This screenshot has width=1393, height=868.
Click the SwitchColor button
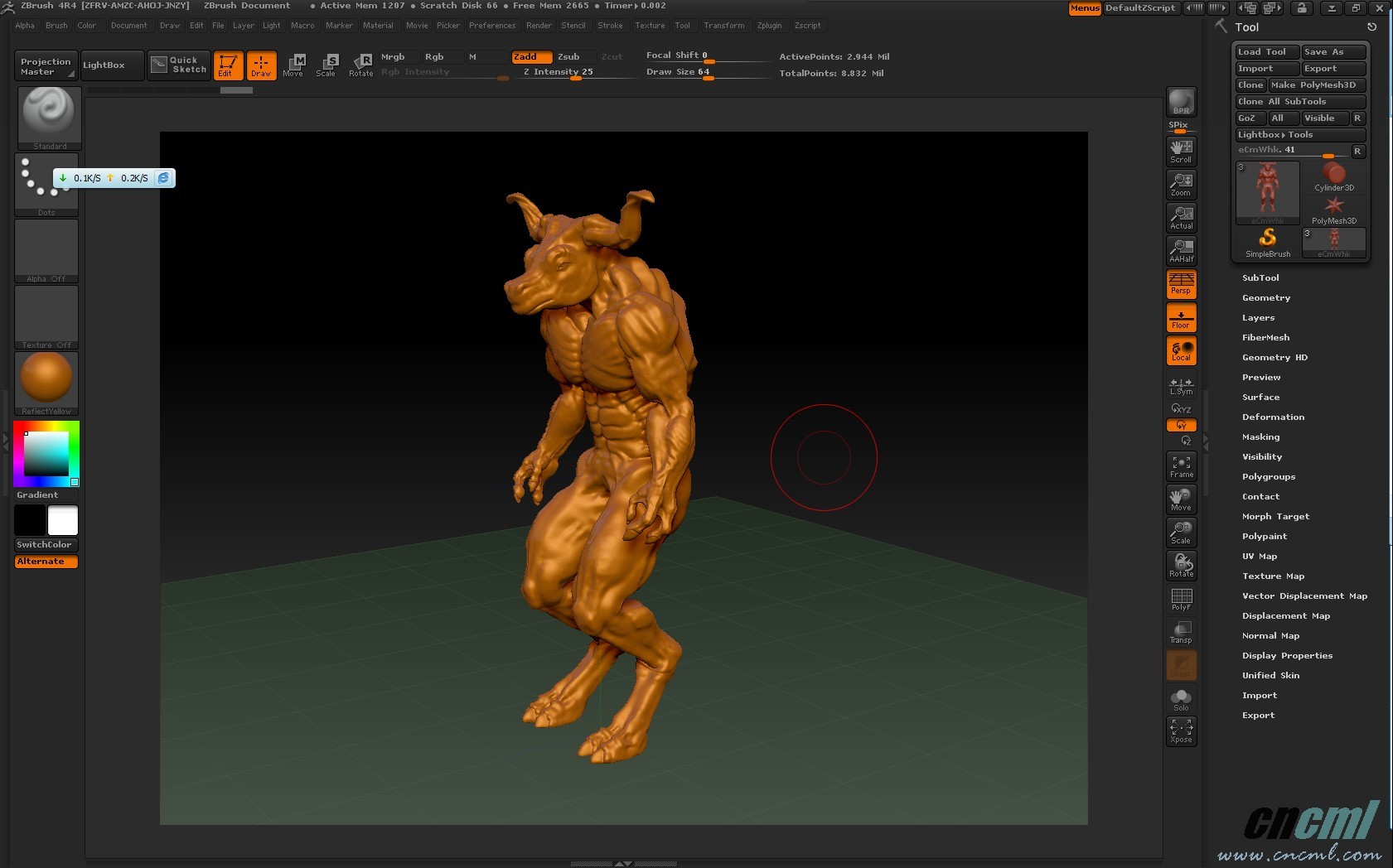click(x=46, y=545)
